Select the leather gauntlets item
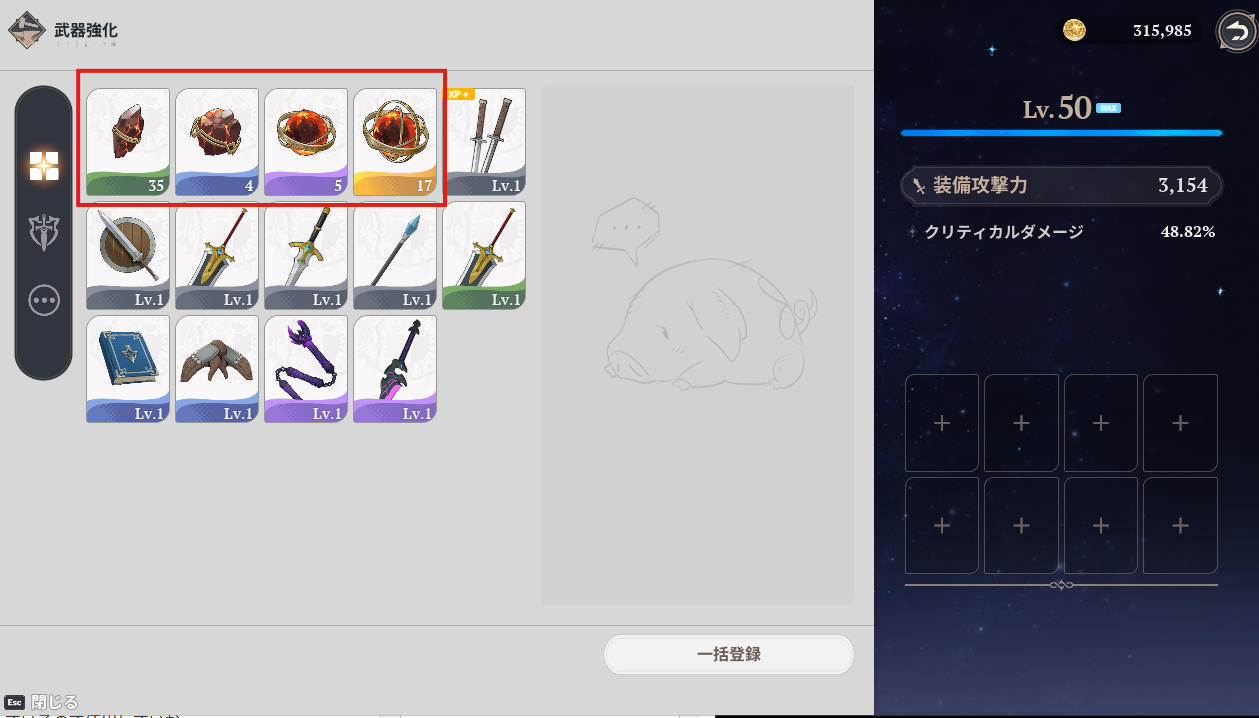1259x718 pixels. pos(217,369)
